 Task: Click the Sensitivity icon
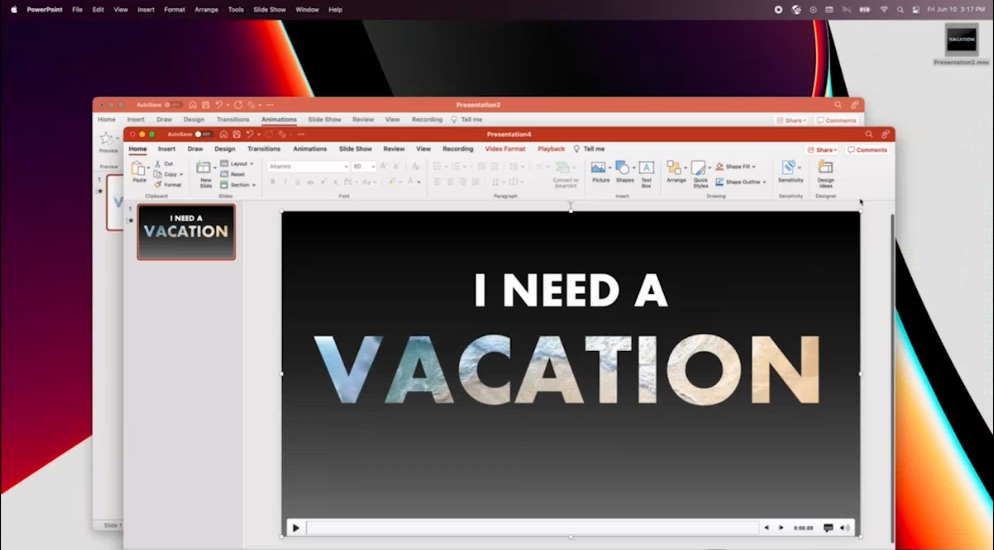pyautogui.click(x=789, y=167)
